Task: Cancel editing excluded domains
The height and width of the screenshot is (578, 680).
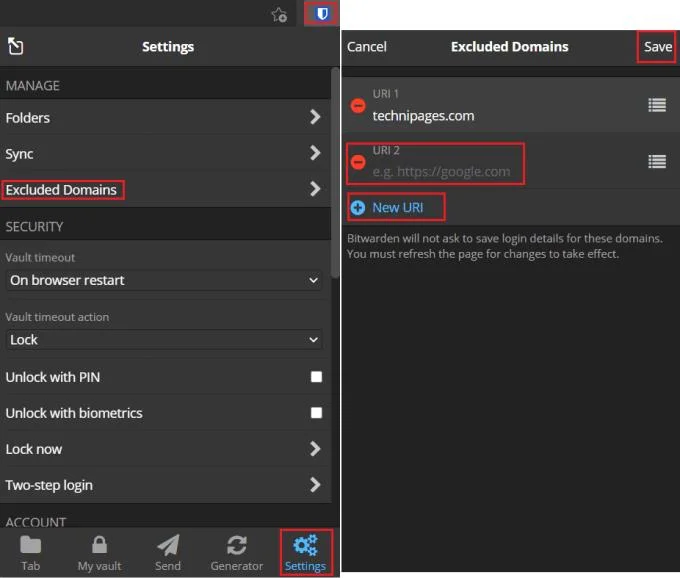Action: 366,46
